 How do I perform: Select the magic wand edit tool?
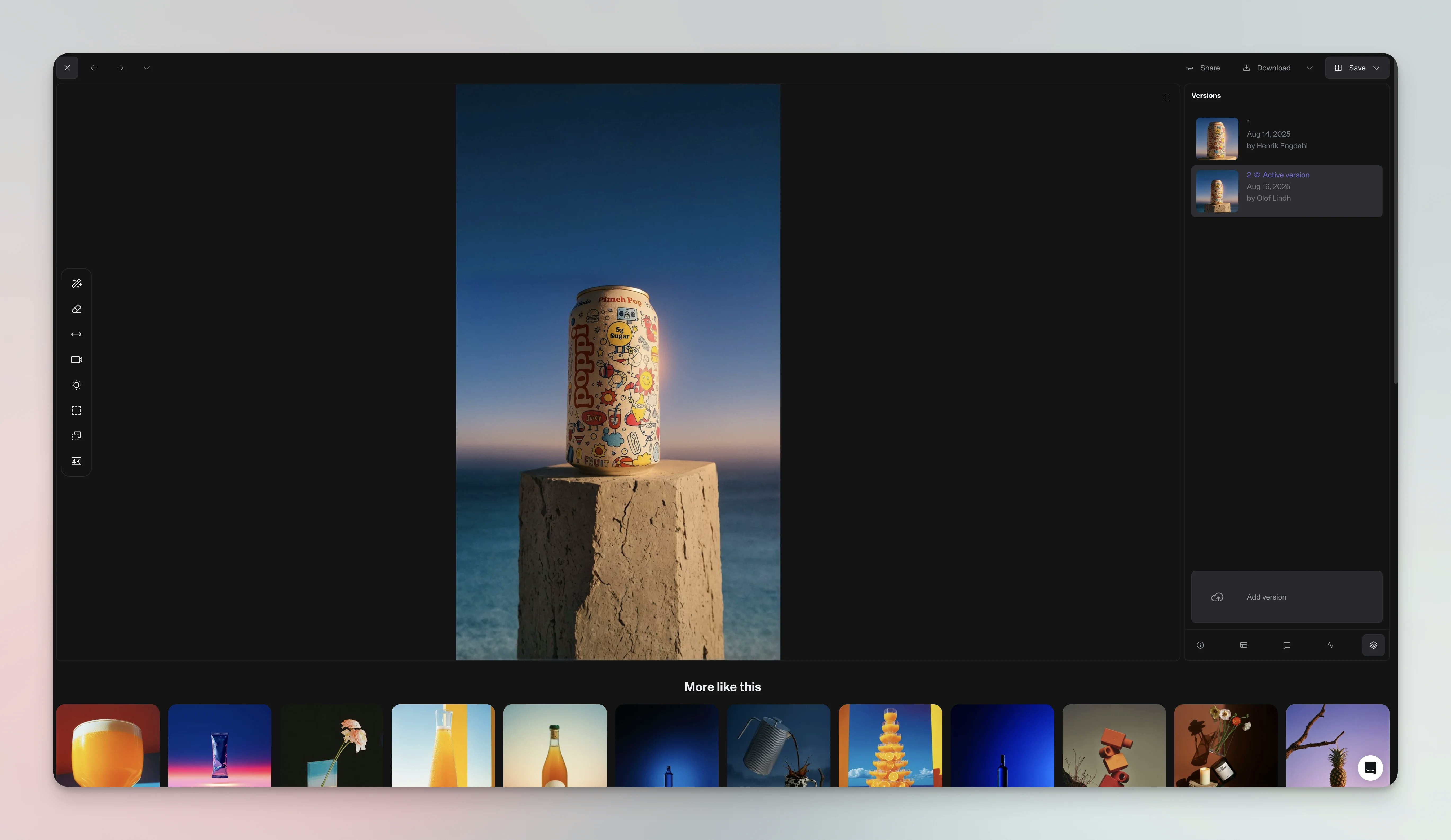point(76,284)
